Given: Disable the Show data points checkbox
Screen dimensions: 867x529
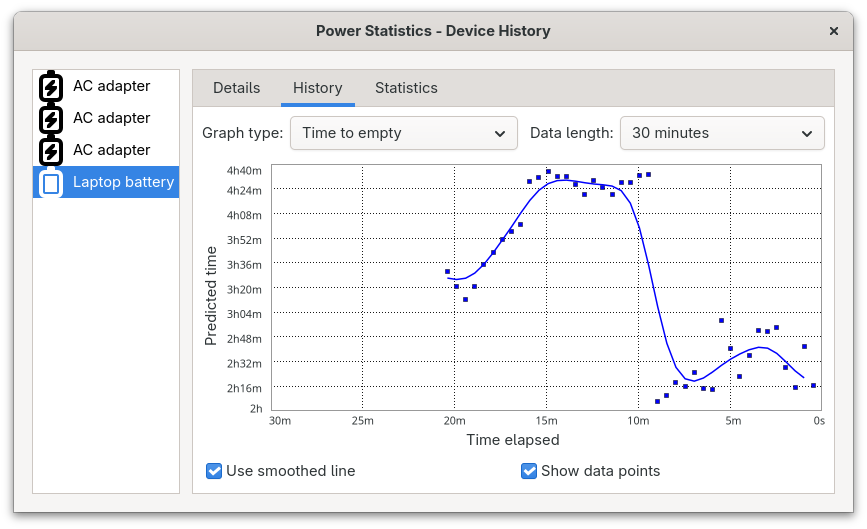Looking at the screenshot, I should click(x=529, y=471).
